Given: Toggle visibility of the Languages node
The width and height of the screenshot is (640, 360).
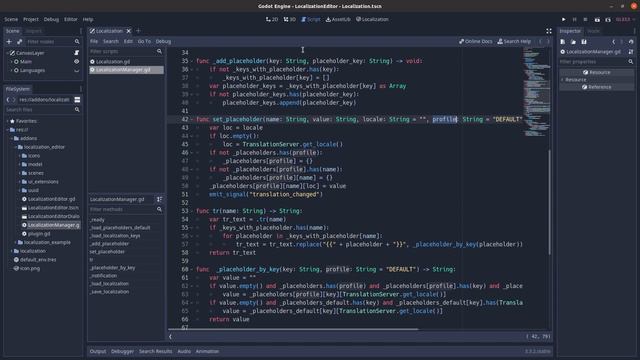Looking at the screenshot, I should tap(76, 71).
